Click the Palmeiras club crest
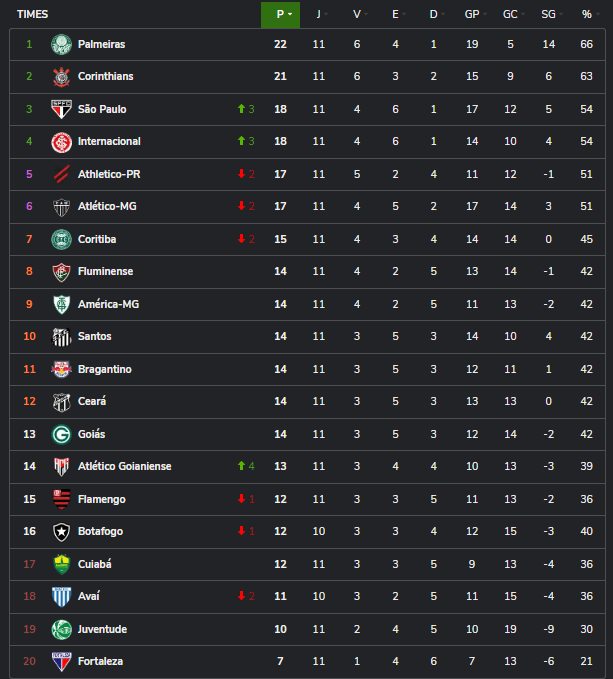The width and height of the screenshot is (613, 679). pyautogui.click(x=62, y=44)
